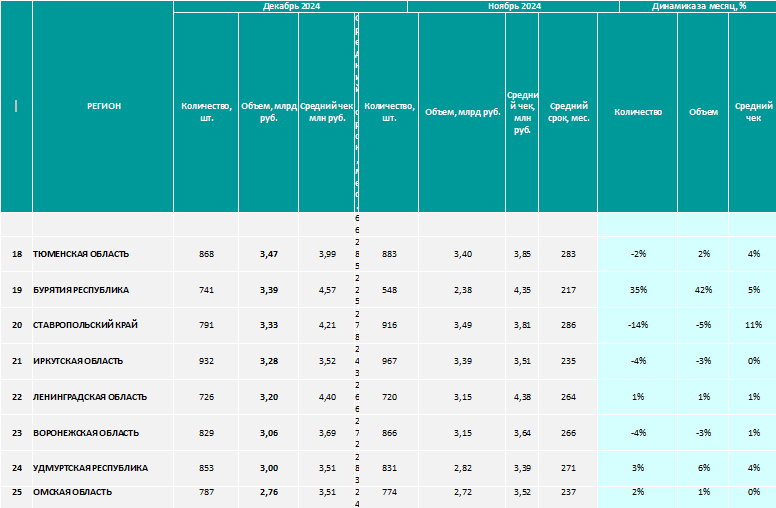Click row number 21
Screen dimensions: 776x508
tap(17, 361)
